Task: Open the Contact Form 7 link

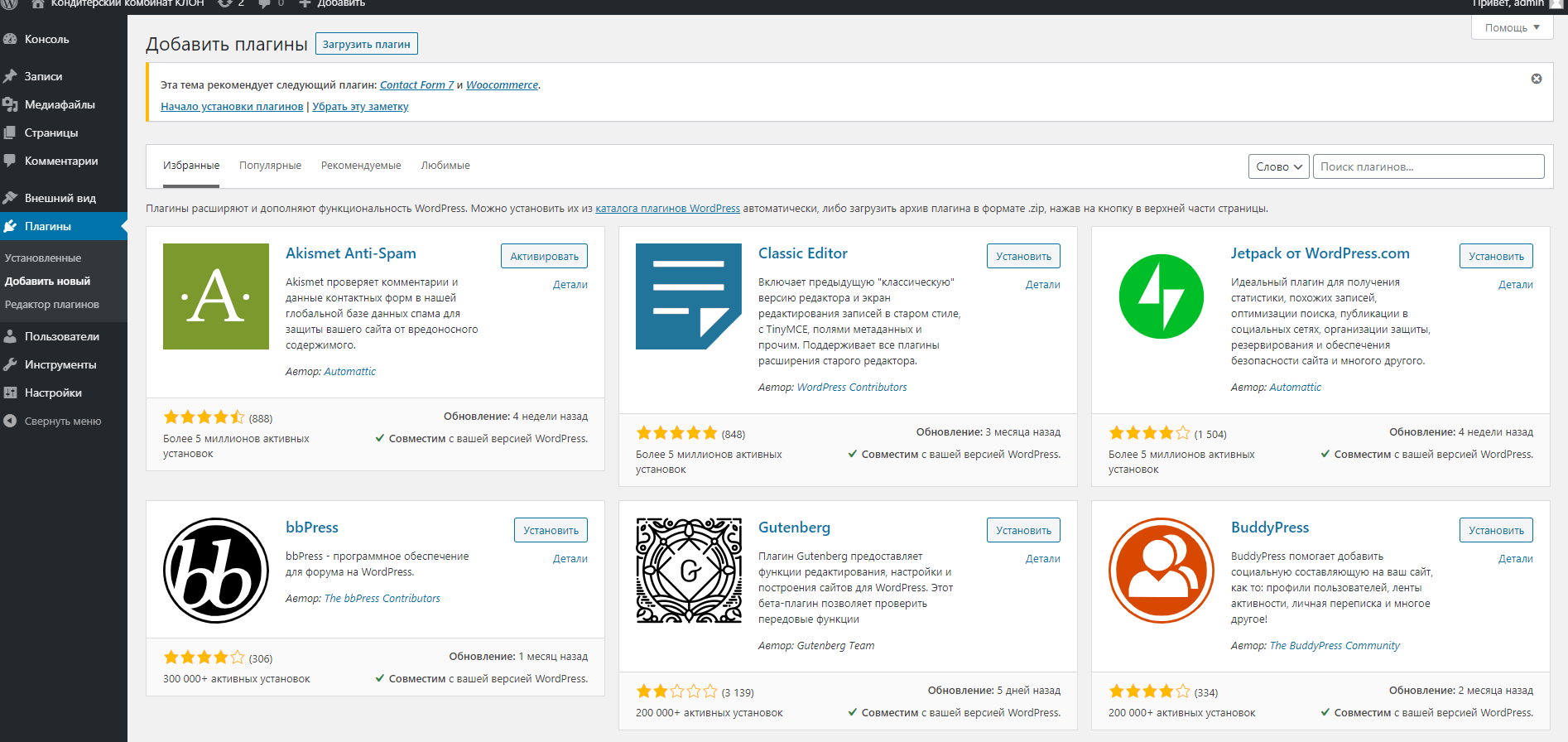Action: [416, 84]
